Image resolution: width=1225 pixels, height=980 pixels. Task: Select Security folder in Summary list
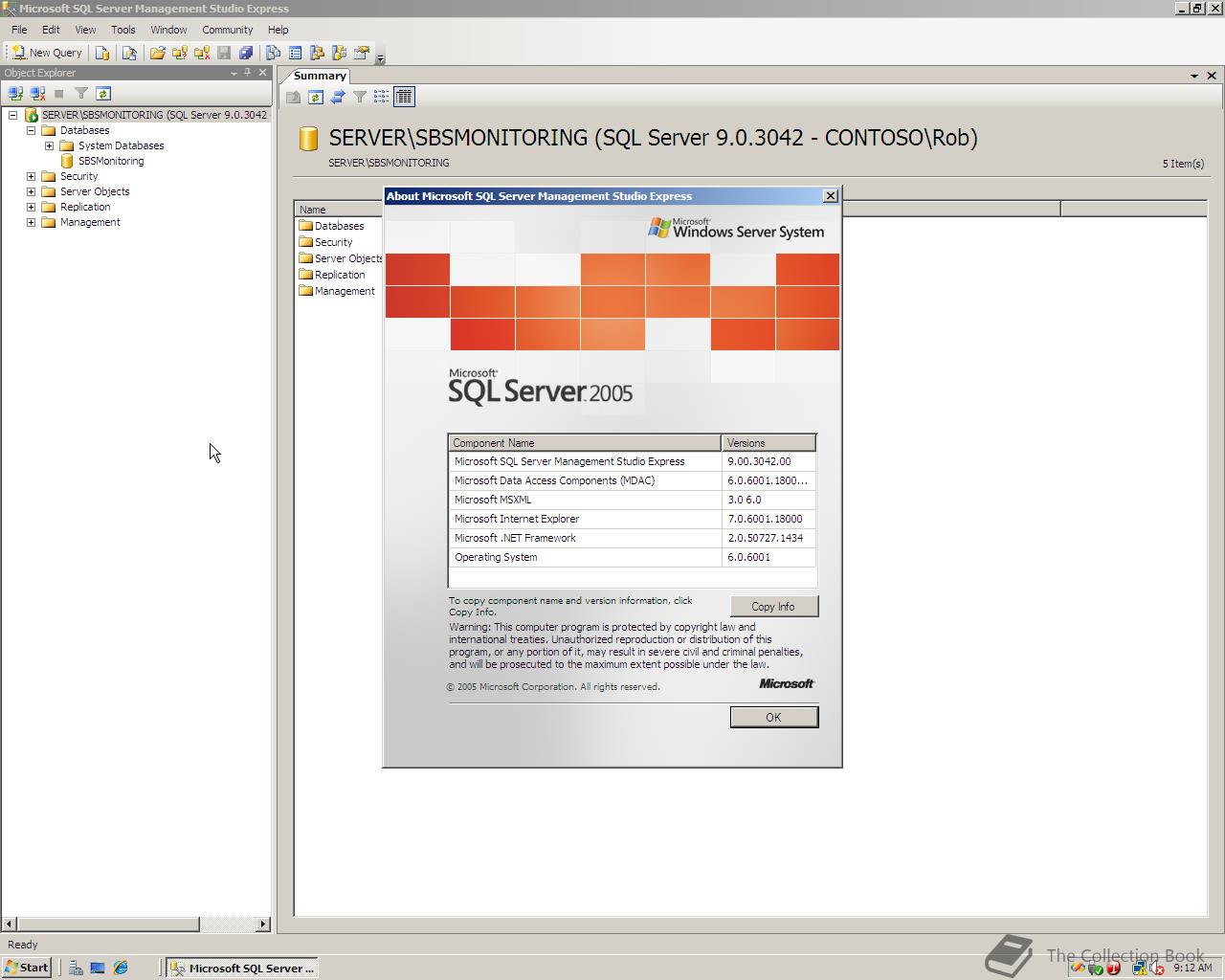(325, 242)
